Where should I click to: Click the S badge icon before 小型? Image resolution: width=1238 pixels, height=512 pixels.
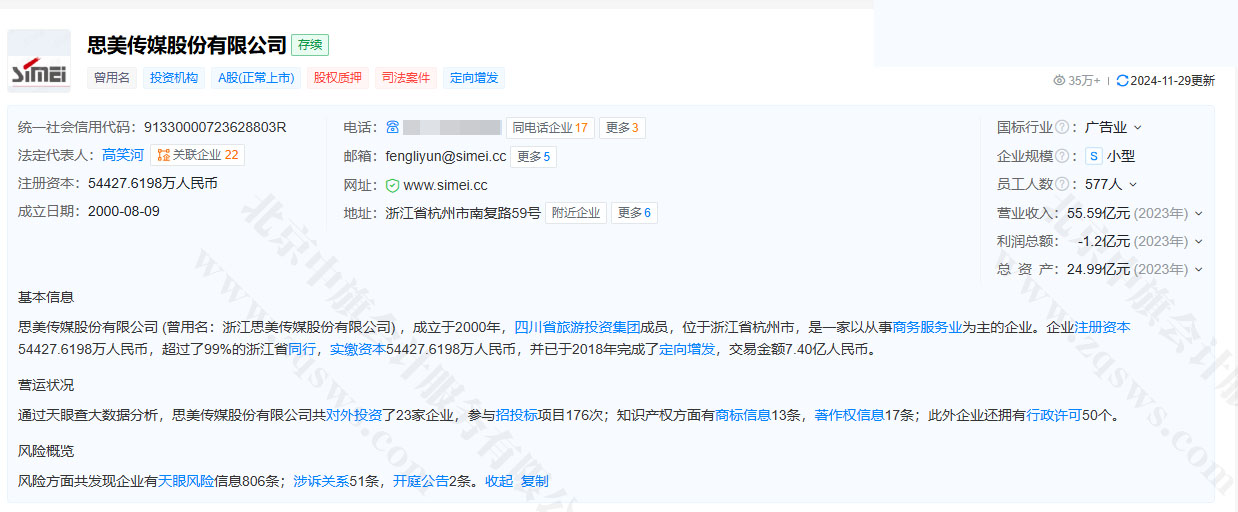(1094, 156)
